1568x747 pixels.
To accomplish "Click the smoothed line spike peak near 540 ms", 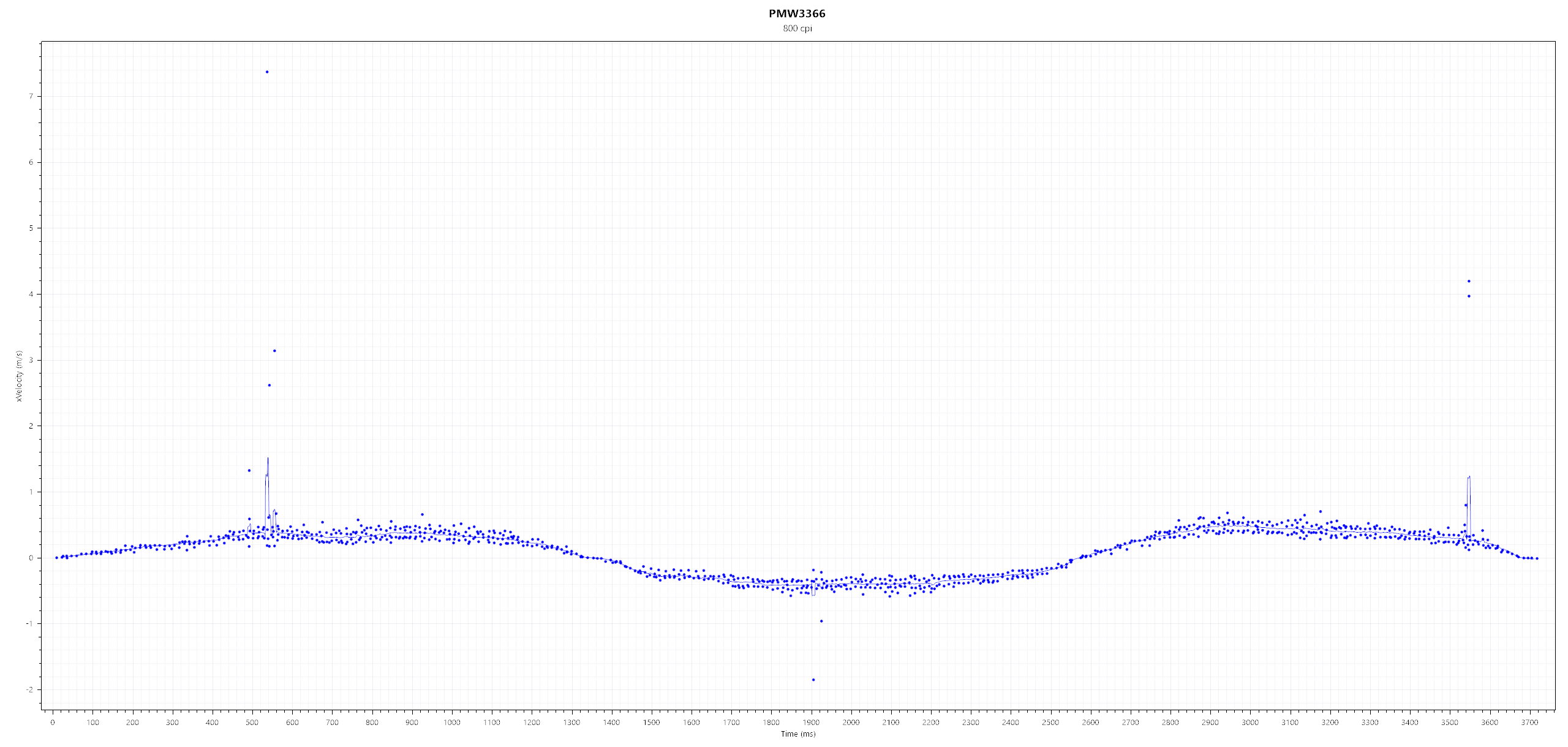I will (x=268, y=459).
